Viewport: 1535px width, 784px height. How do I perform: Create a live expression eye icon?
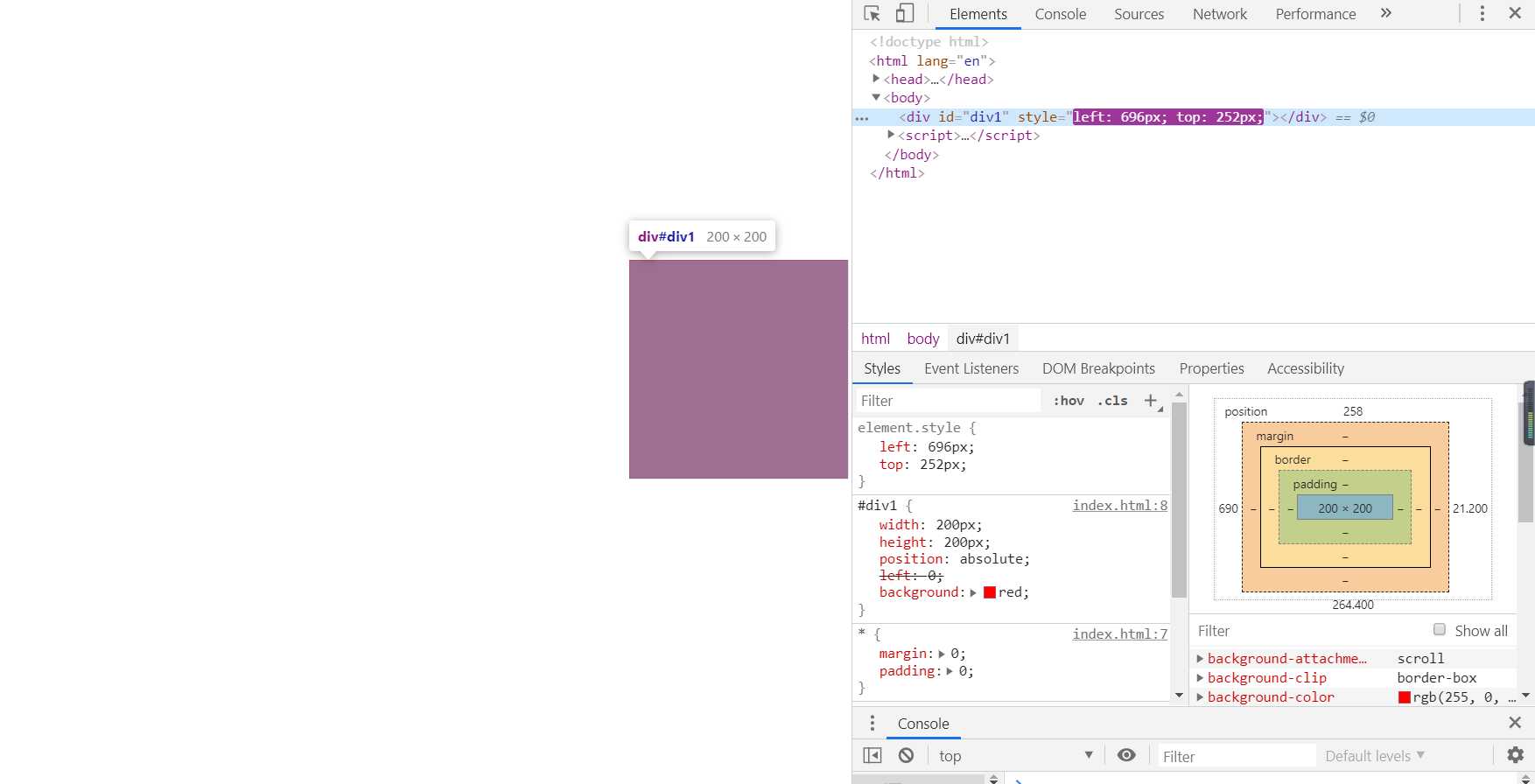coord(1126,756)
